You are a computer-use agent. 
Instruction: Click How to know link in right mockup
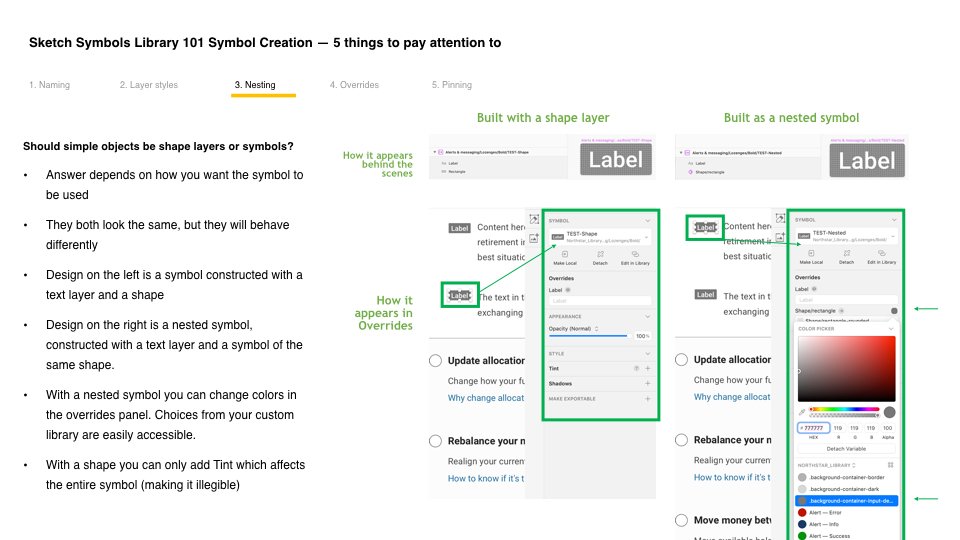[732, 477]
